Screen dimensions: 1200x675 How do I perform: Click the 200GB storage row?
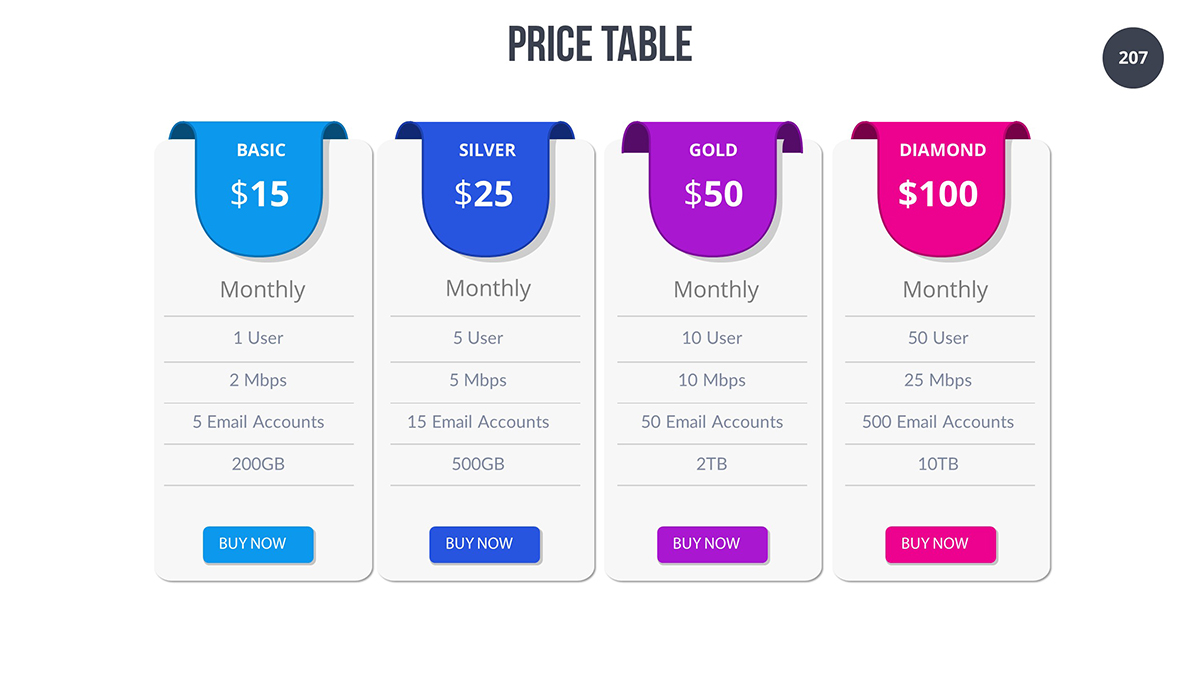coord(258,464)
